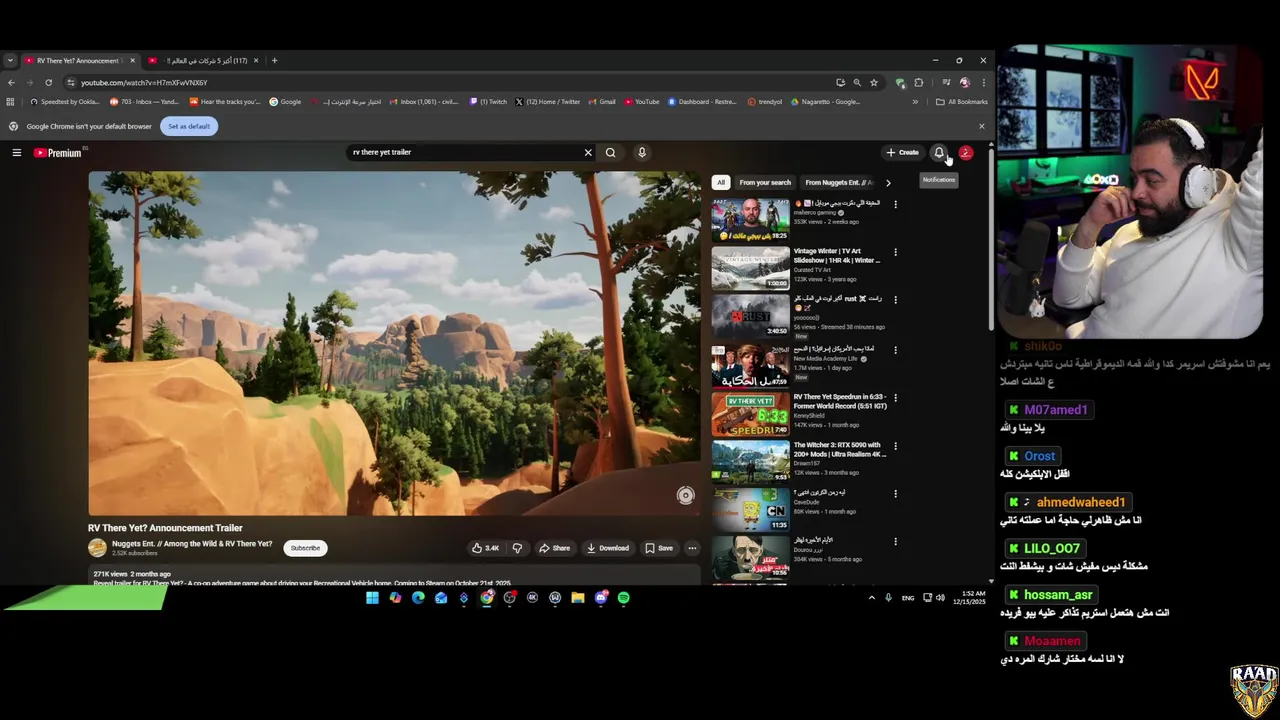Open the Chrome tab search dropdown
1280x720 pixels.
click(10, 61)
